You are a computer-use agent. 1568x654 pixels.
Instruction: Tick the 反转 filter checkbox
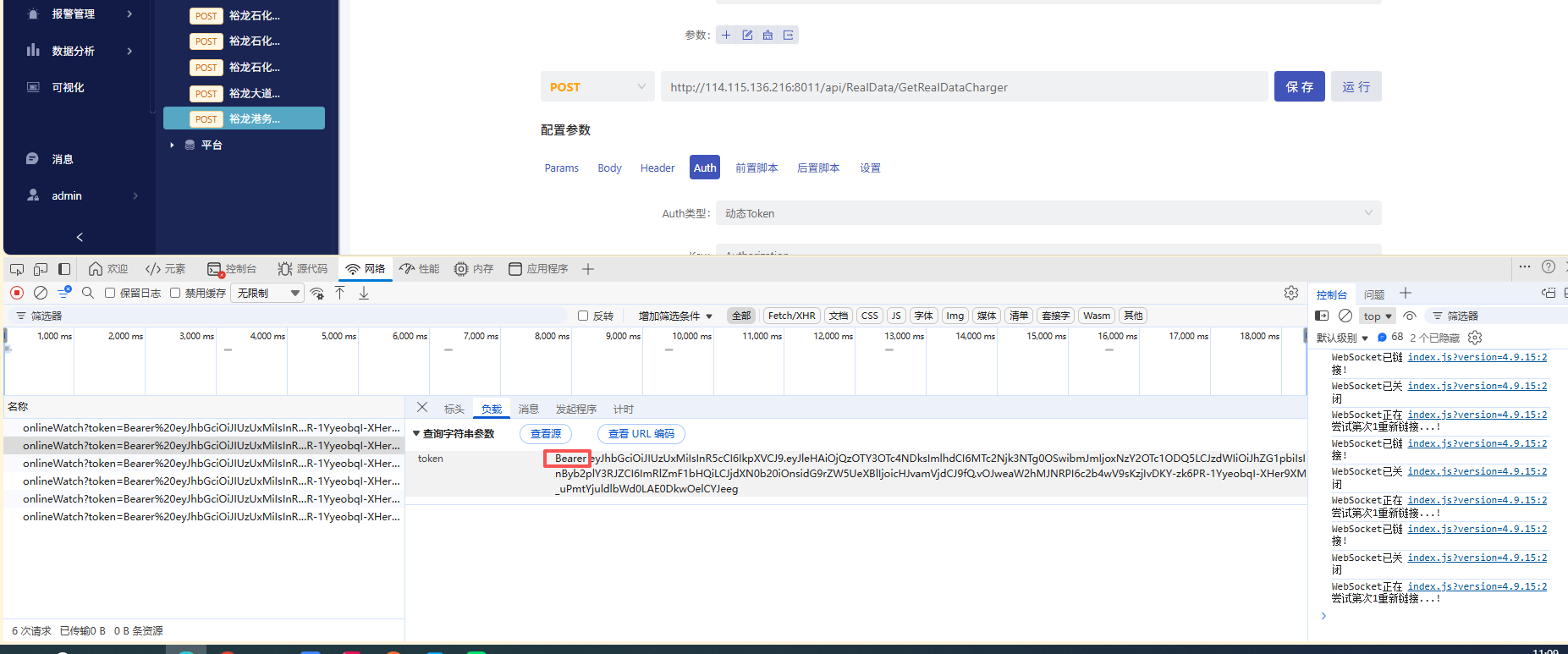(x=583, y=316)
